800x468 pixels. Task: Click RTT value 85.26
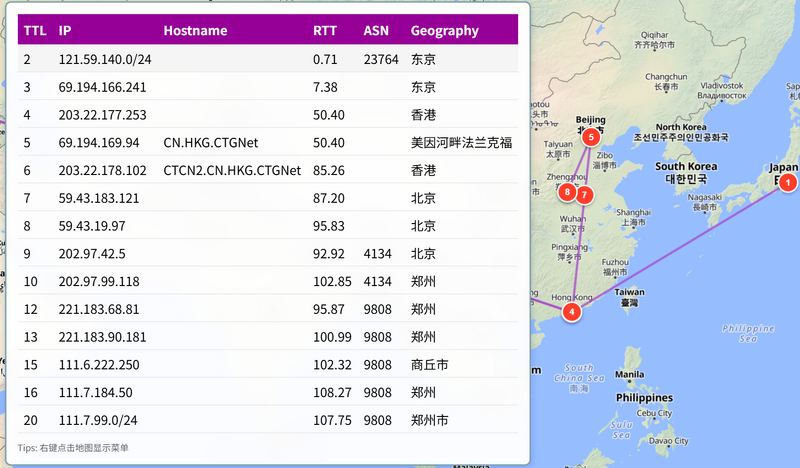[329, 170]
